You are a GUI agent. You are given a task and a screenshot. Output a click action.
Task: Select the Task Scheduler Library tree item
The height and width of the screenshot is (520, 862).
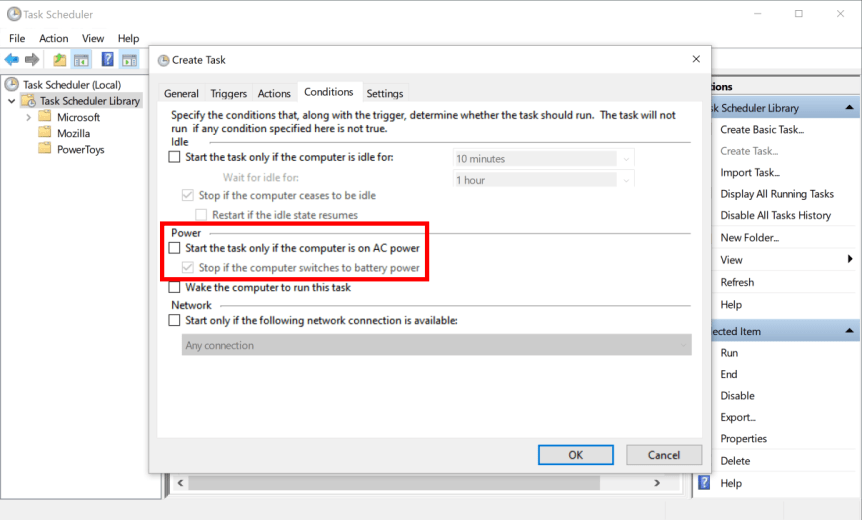90,101
